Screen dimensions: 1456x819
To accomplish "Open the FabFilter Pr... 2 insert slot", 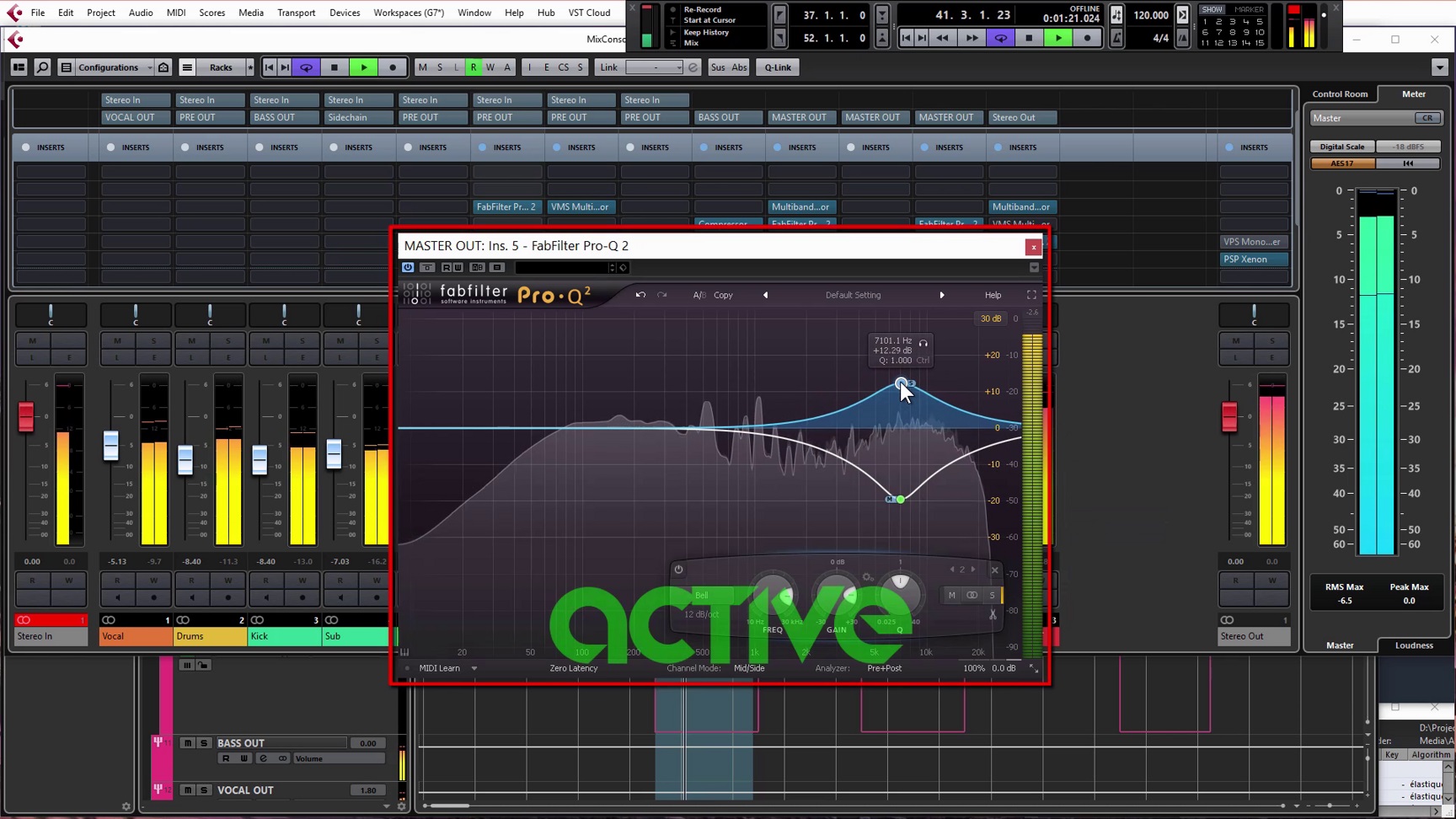I will tap(506, 206).
